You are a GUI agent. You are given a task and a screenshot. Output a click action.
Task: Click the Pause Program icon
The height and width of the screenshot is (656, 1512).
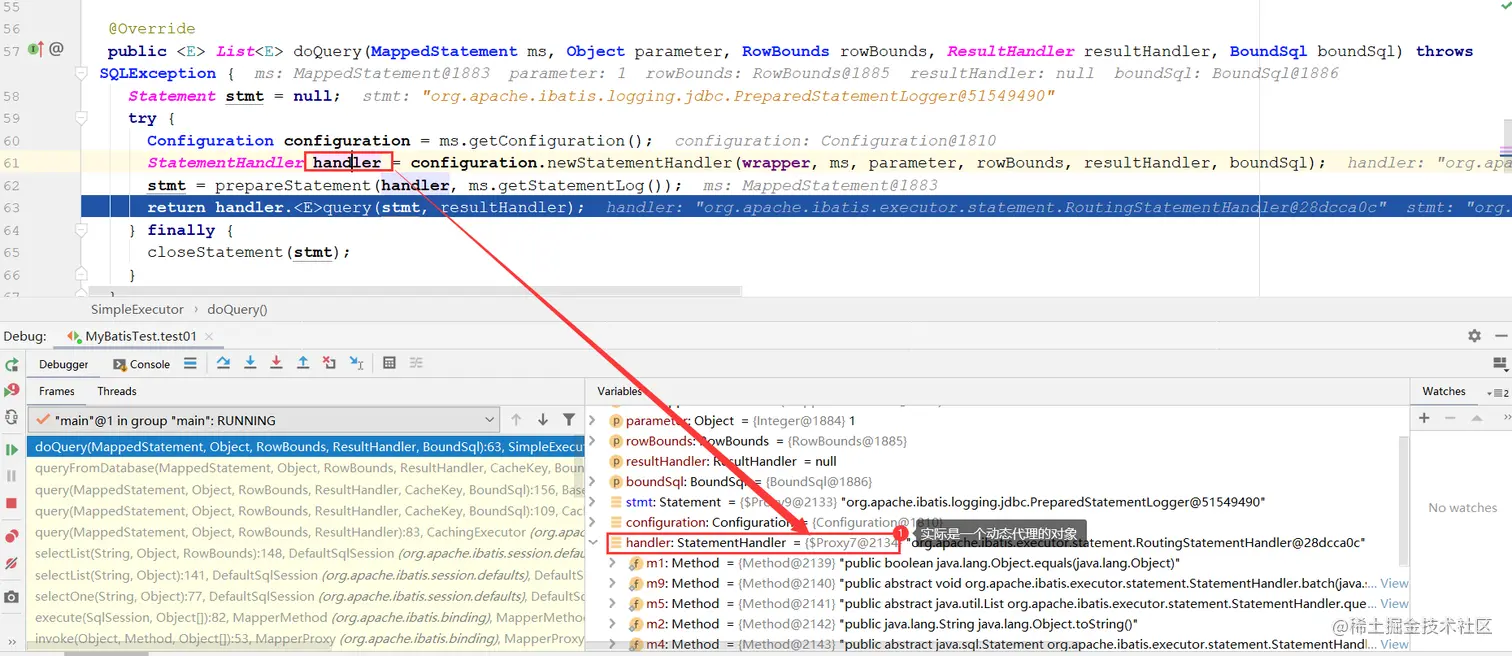tap(12, 476)
